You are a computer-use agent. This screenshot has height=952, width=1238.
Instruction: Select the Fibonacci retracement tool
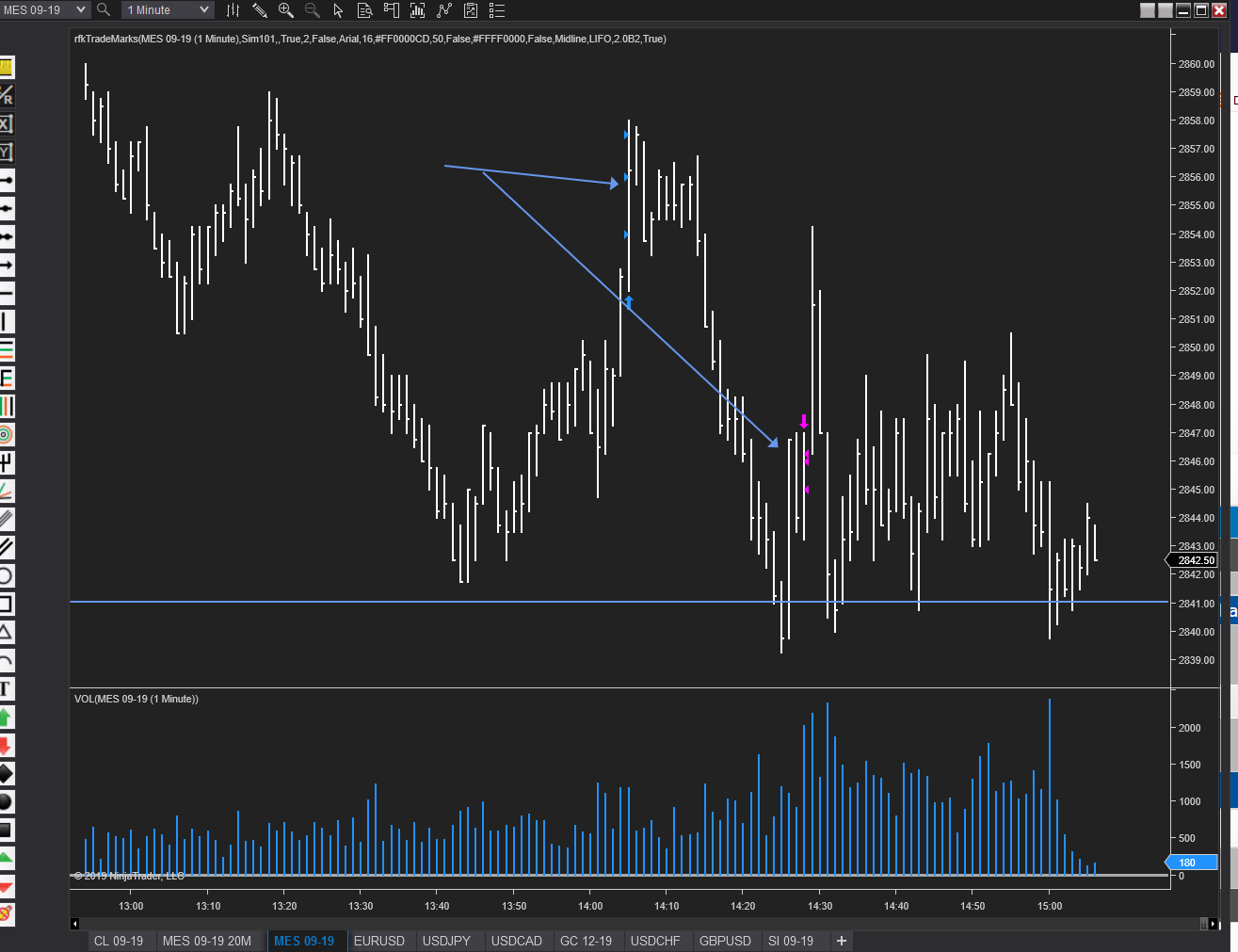pos(6,349)
